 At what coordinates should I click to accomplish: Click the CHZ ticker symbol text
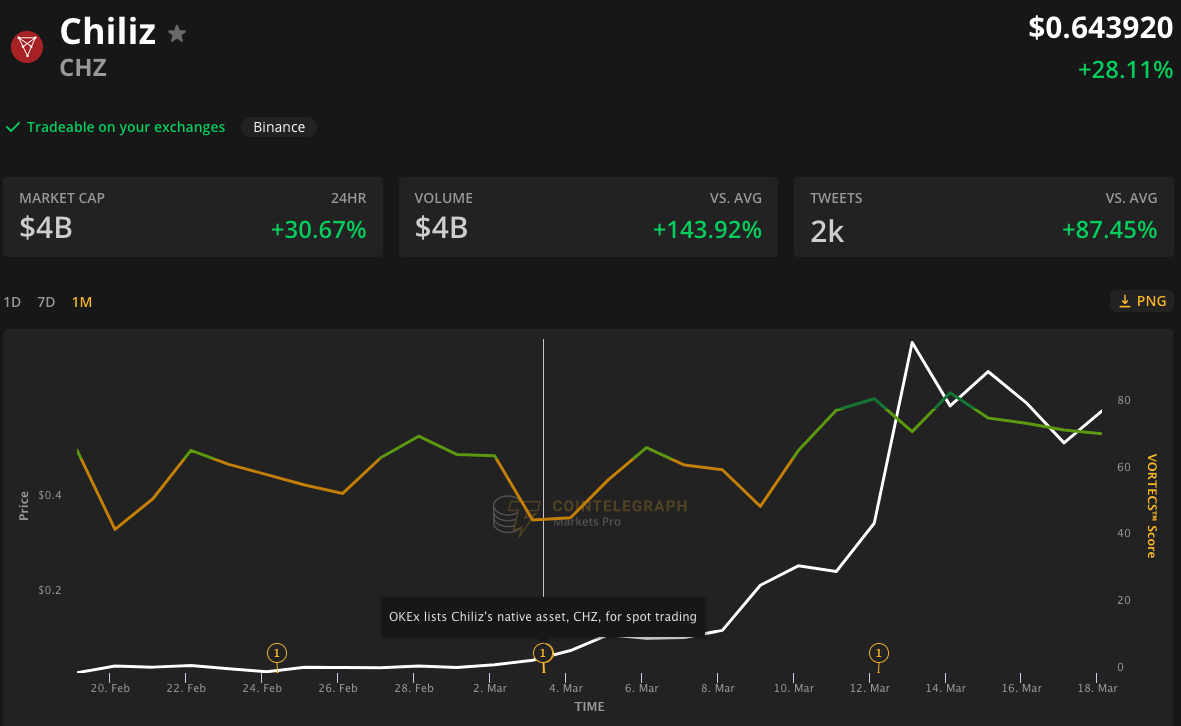point(83,68)
